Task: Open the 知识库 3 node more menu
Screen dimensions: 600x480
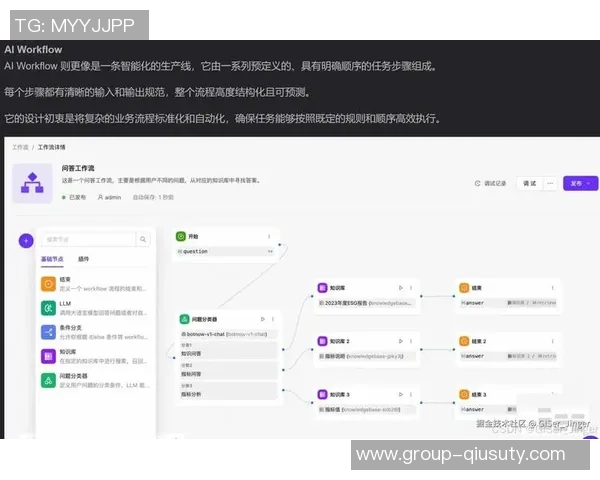Action: (x=411, y=394)
